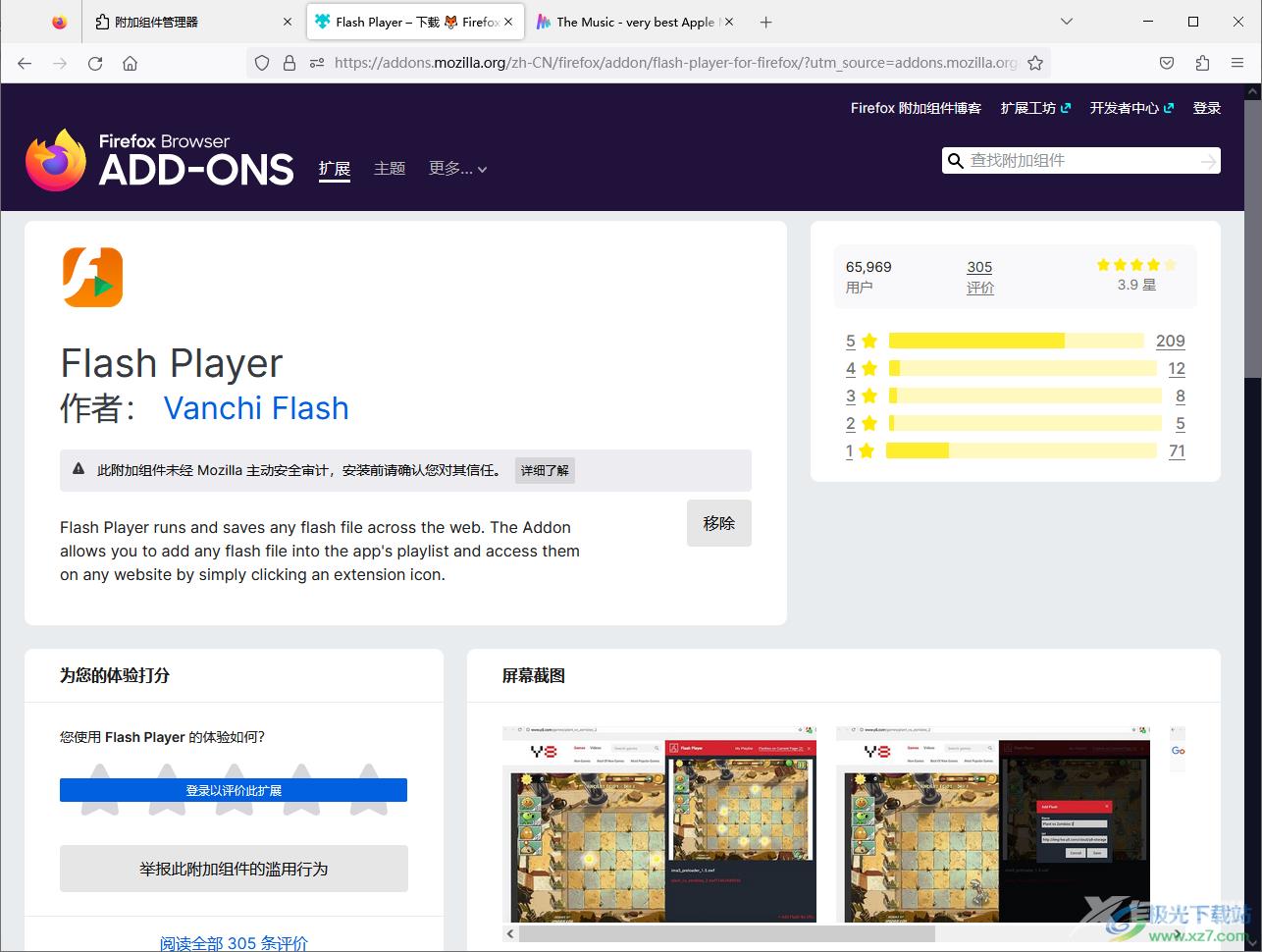Open 开发者中心 external link
The height and width of the screenshot is (952, 1262).
click(x=1131, y=108)
